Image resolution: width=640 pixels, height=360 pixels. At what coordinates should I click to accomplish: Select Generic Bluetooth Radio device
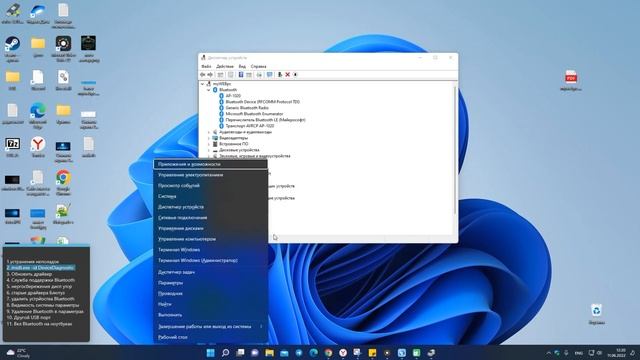click(247, 108)
